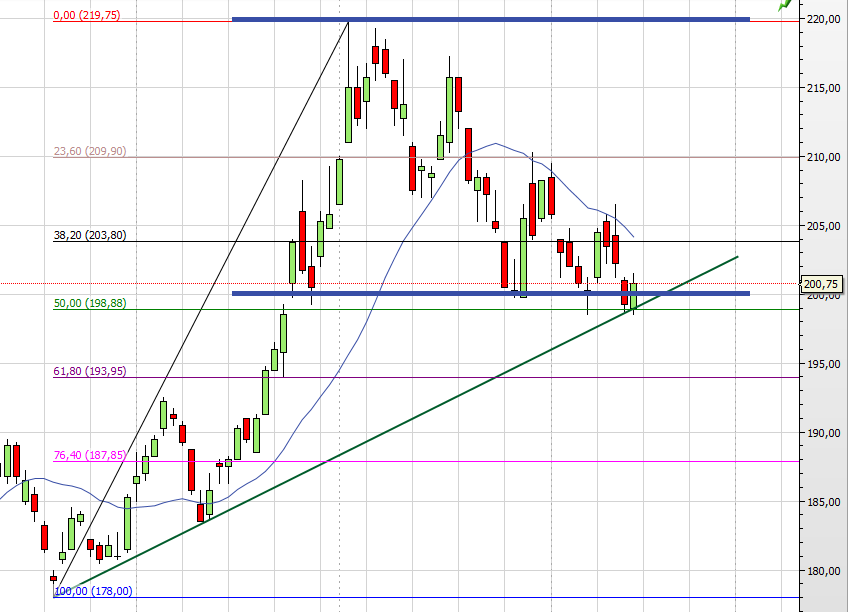Click the last green candle on the chart

pyautogui.click(x=633, y=295)
